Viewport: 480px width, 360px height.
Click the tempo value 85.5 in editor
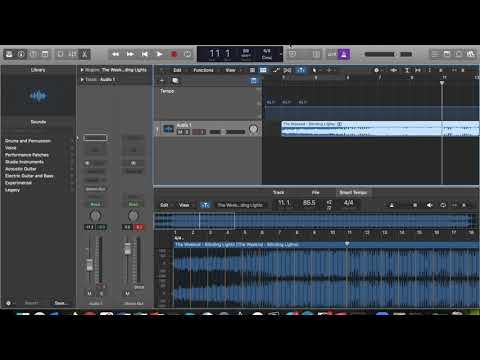point(309,203)
